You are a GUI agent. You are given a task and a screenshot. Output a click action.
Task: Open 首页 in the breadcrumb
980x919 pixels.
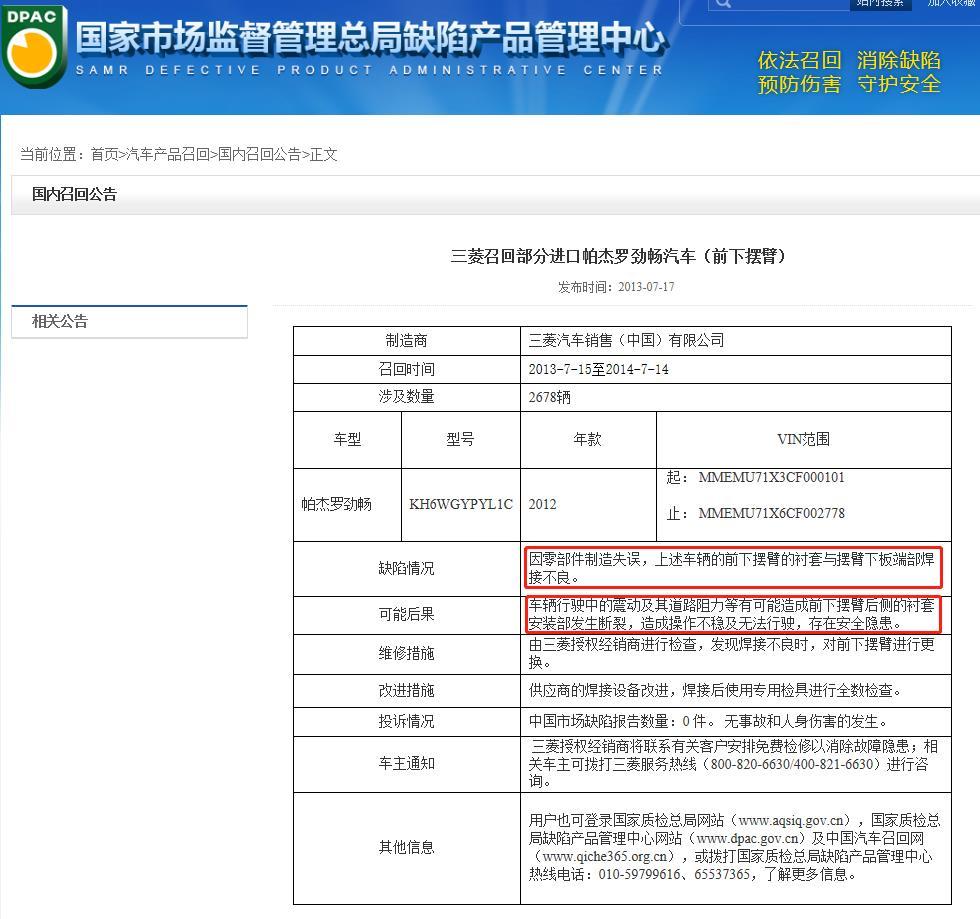click(104, 154)
